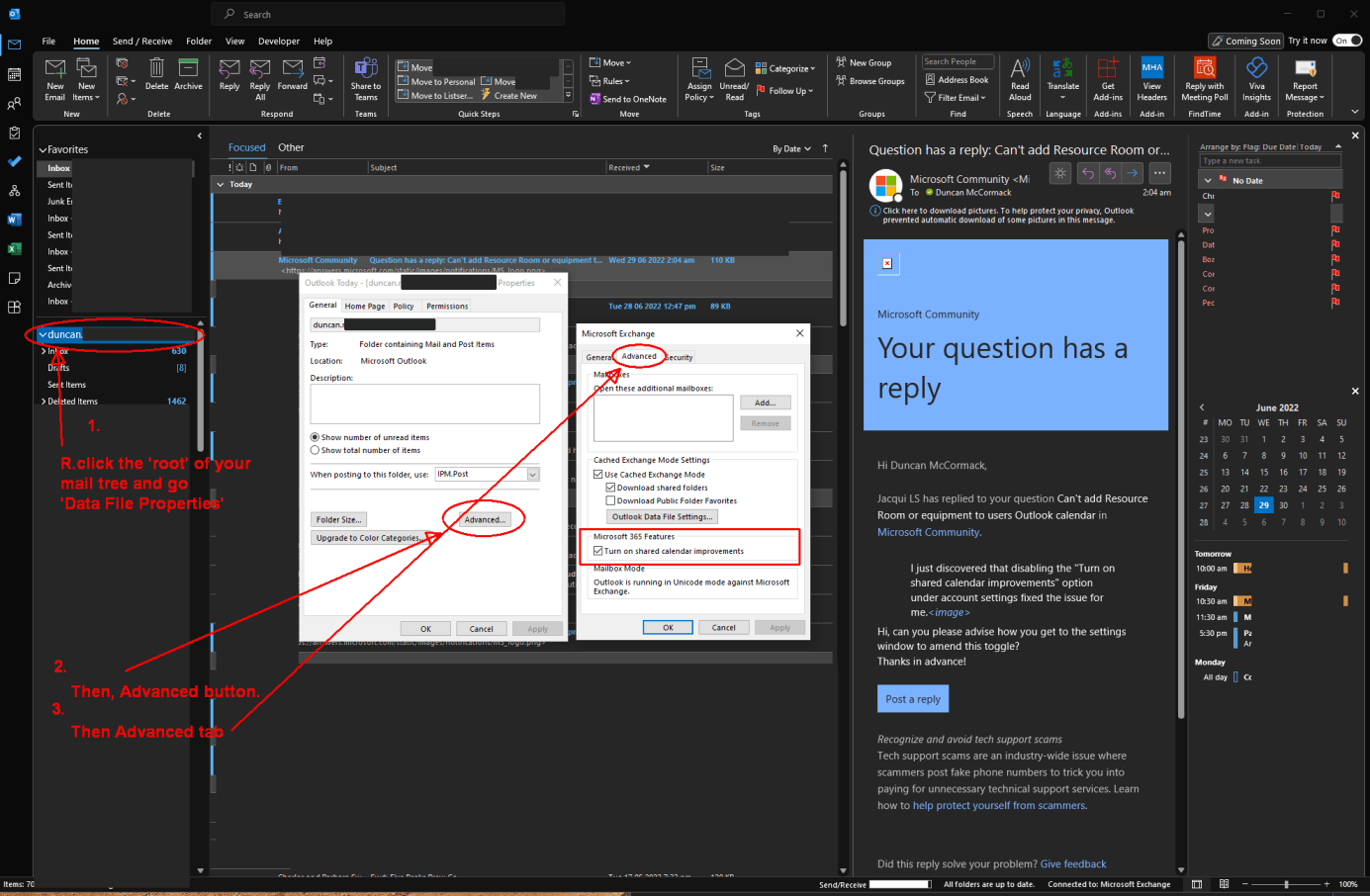Click the more actions ellipsis in reading pane
Screen dimensions: 1370x896
(x=1159, y=173)
